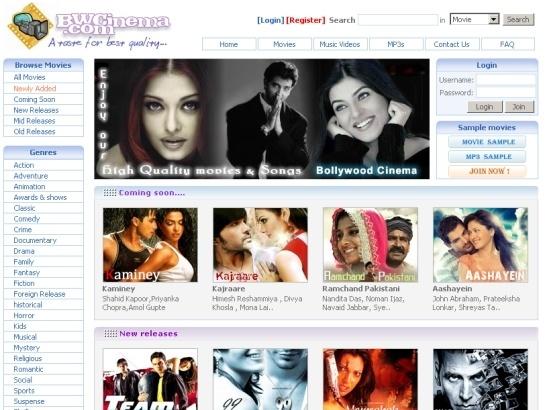Choose the Mystery genre
This screenshot has height=410, width=545.
click(26, 347)
